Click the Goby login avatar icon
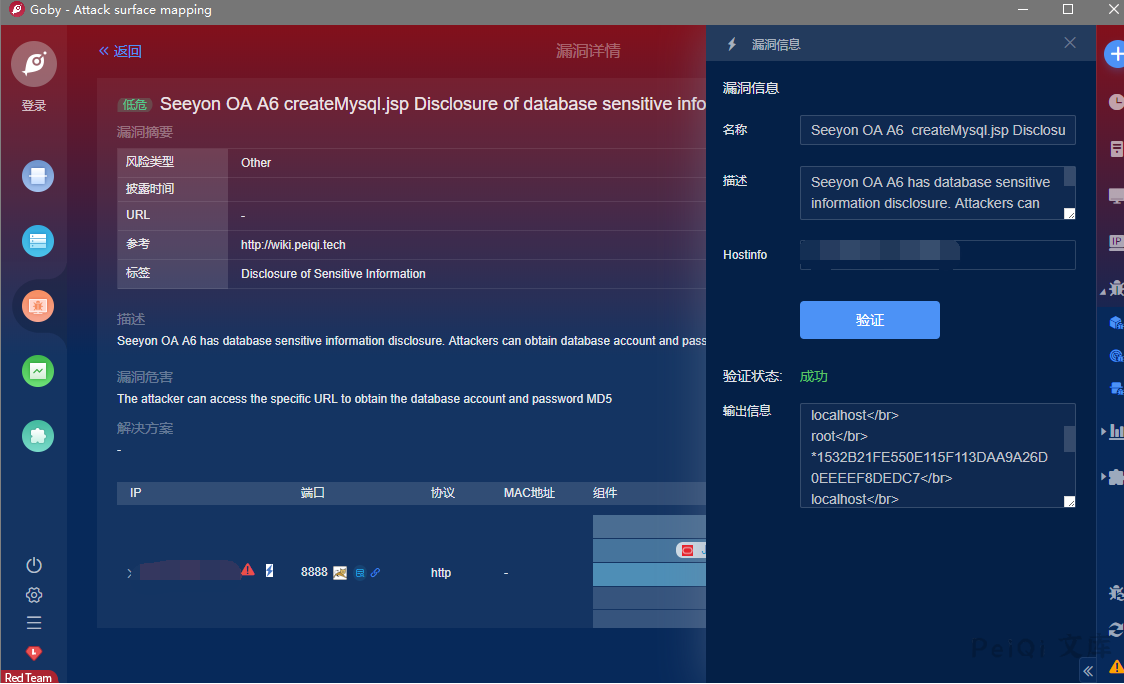The height and width of the screenshot is (684, 1124). tap(34, 65)
